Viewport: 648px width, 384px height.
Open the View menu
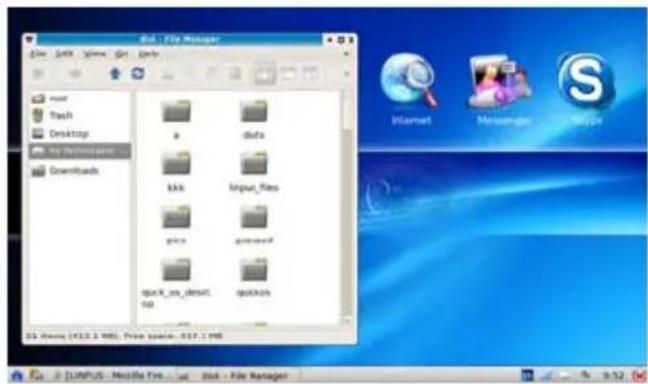95,54
